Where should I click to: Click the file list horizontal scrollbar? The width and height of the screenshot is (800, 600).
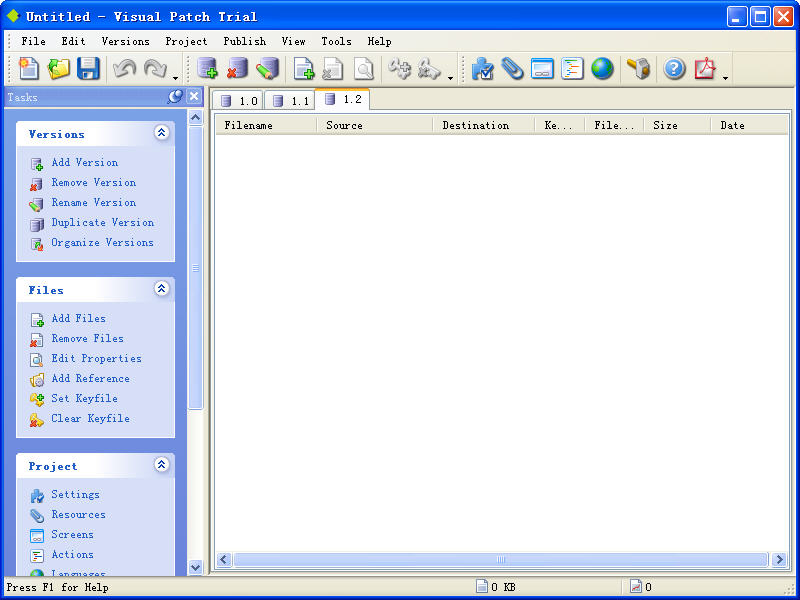tap(501, 560)
